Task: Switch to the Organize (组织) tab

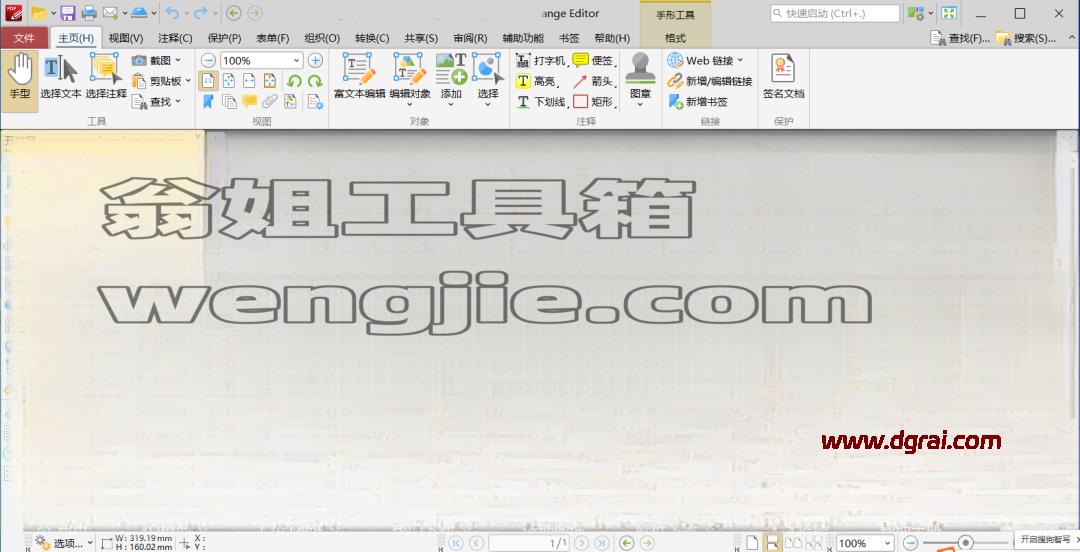Action: point(322,39)
